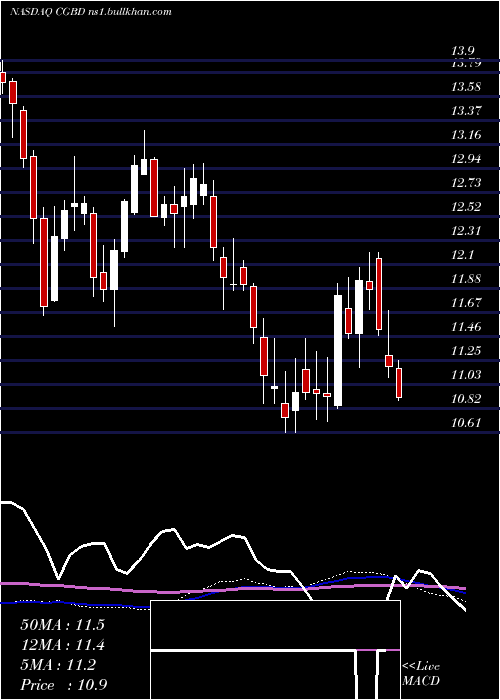
Task: Click the 12MA : 11.4 readout
Action: tap(62, 646)
